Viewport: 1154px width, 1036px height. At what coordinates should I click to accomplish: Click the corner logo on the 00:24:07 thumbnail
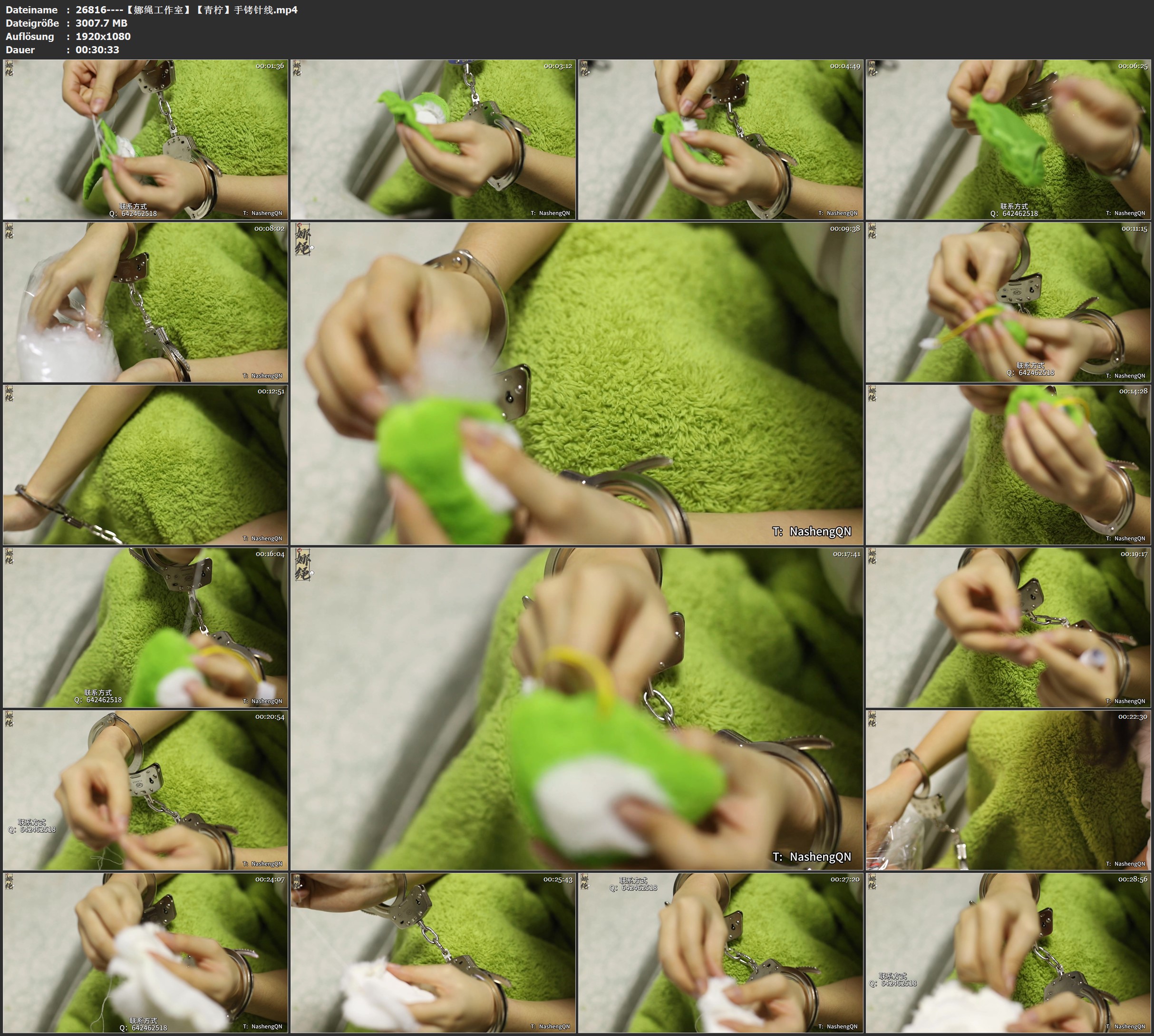tap(9, 882)
